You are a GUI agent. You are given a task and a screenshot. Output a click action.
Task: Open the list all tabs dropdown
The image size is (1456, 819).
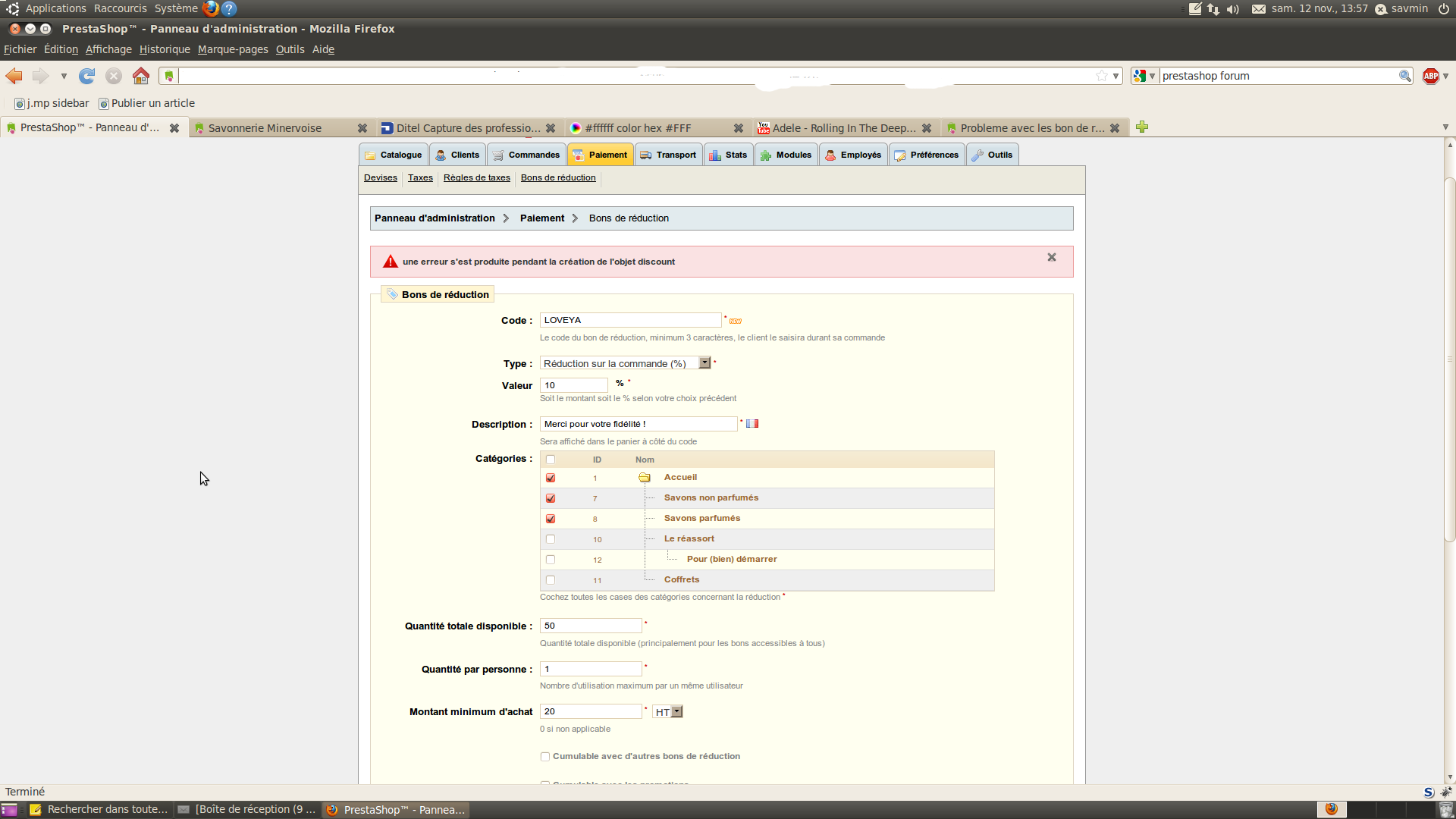(1445, 127)
